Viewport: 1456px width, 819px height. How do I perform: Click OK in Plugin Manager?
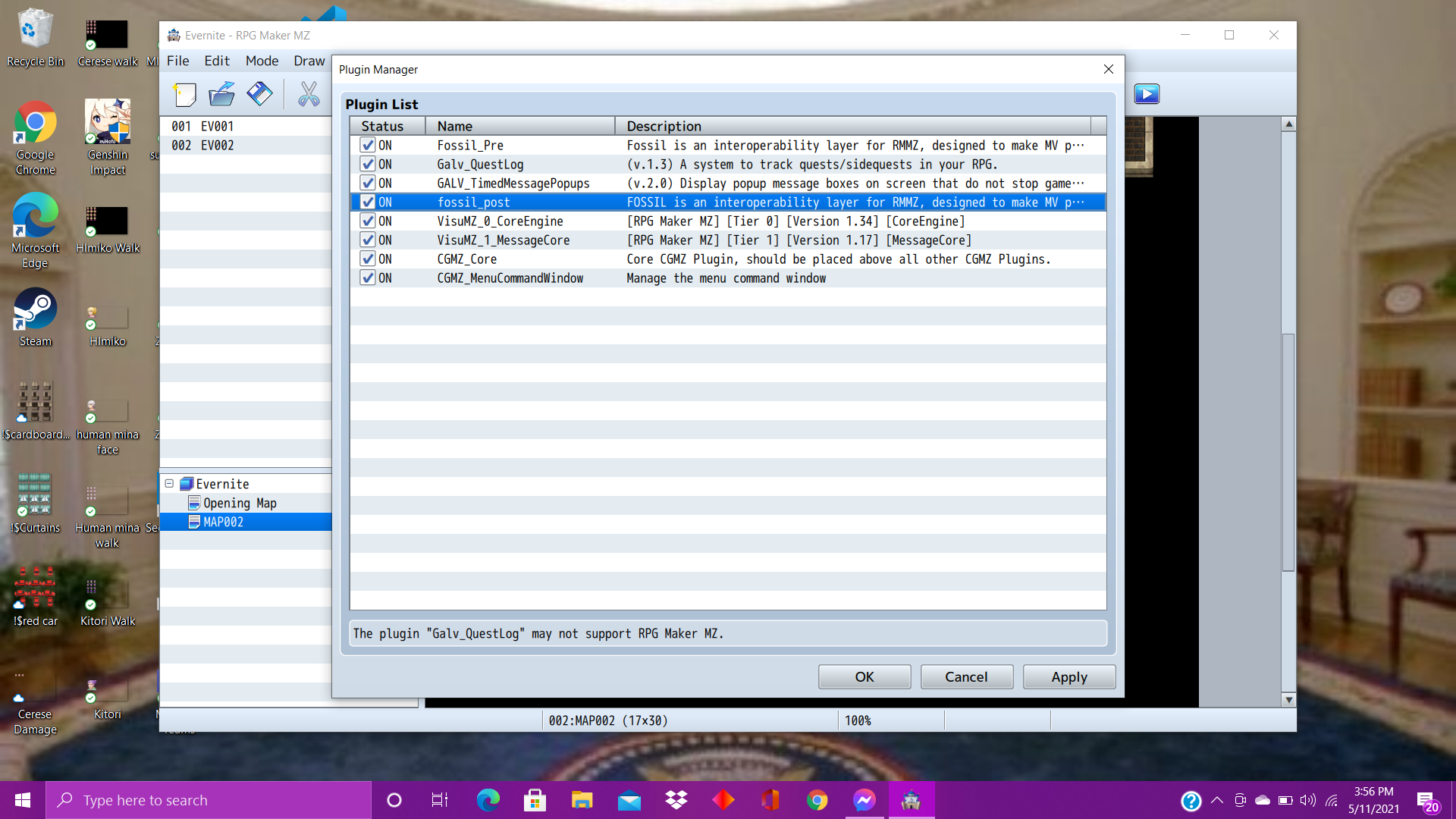click(x=864, y=676)
